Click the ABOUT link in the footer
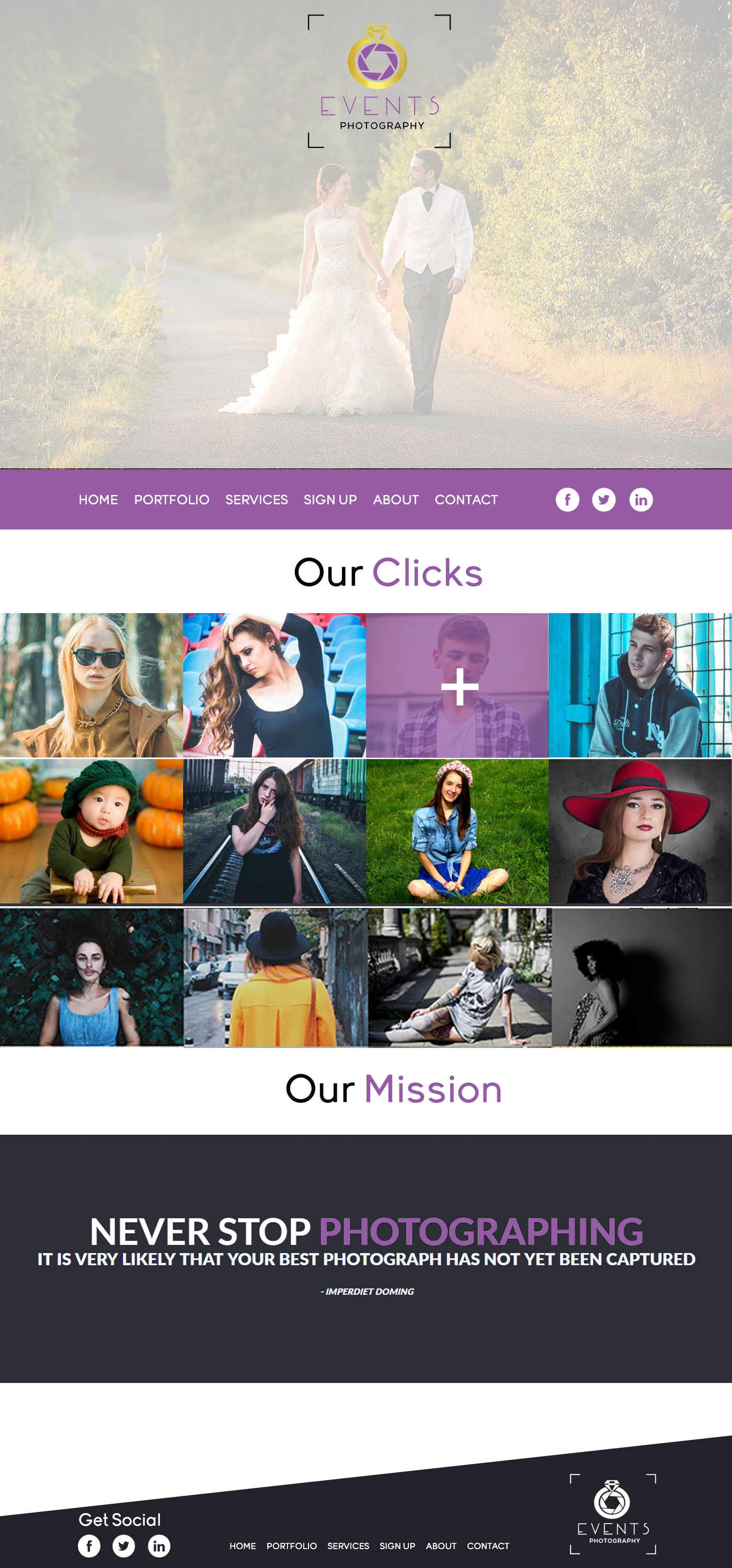This screenshot has height=1568, width=732. click(x=441, y=1546)
